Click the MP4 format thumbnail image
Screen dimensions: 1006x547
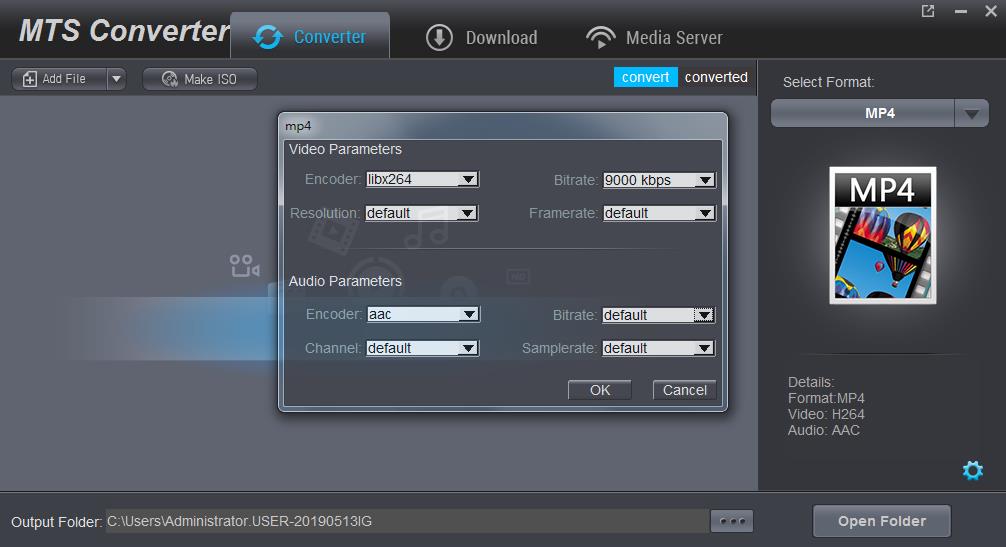pos(882,235)
